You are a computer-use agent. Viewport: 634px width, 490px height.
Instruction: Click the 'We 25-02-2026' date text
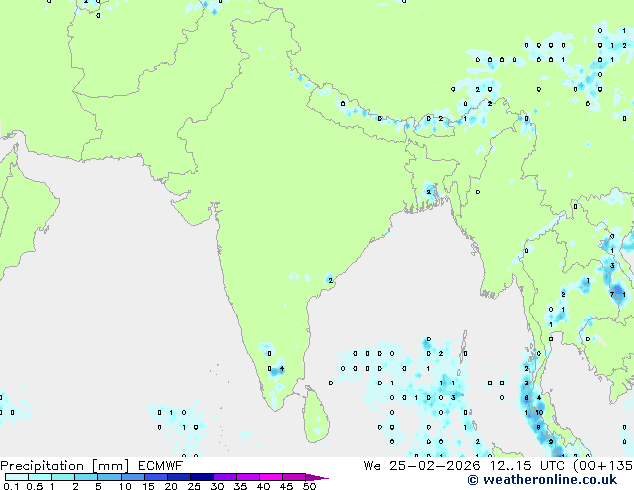pyautogui.click(x=422, y=466)
